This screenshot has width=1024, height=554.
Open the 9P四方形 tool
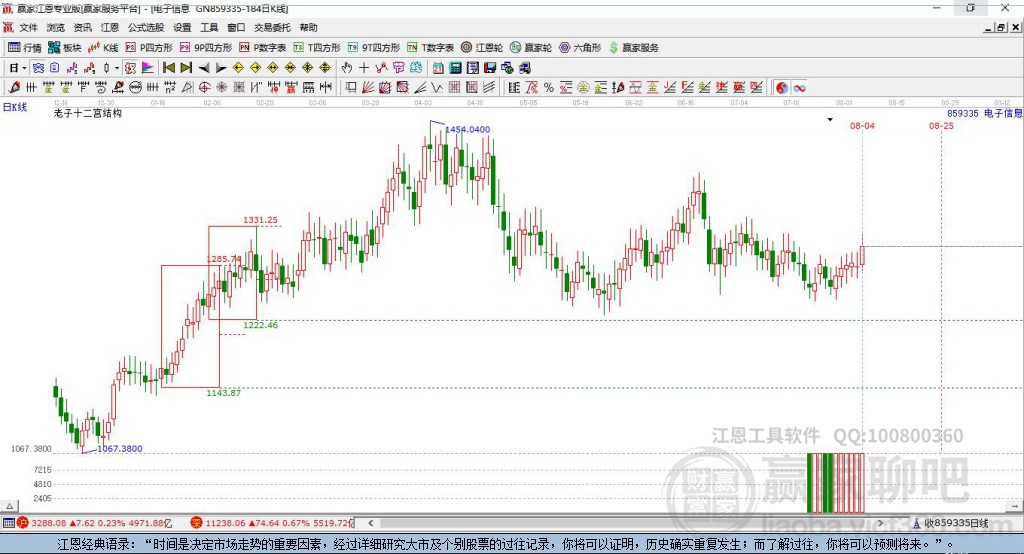point(205,48)
